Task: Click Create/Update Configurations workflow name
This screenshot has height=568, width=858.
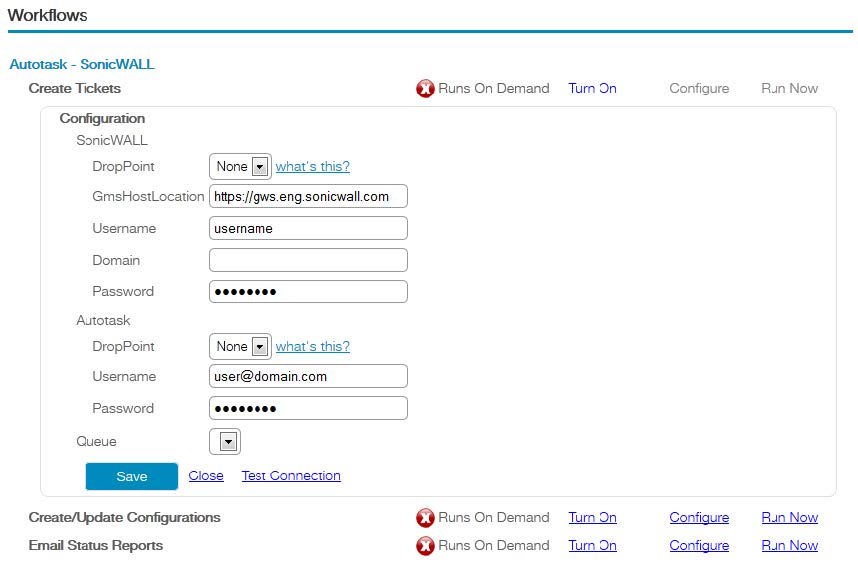Action: (x=124, y=517)
